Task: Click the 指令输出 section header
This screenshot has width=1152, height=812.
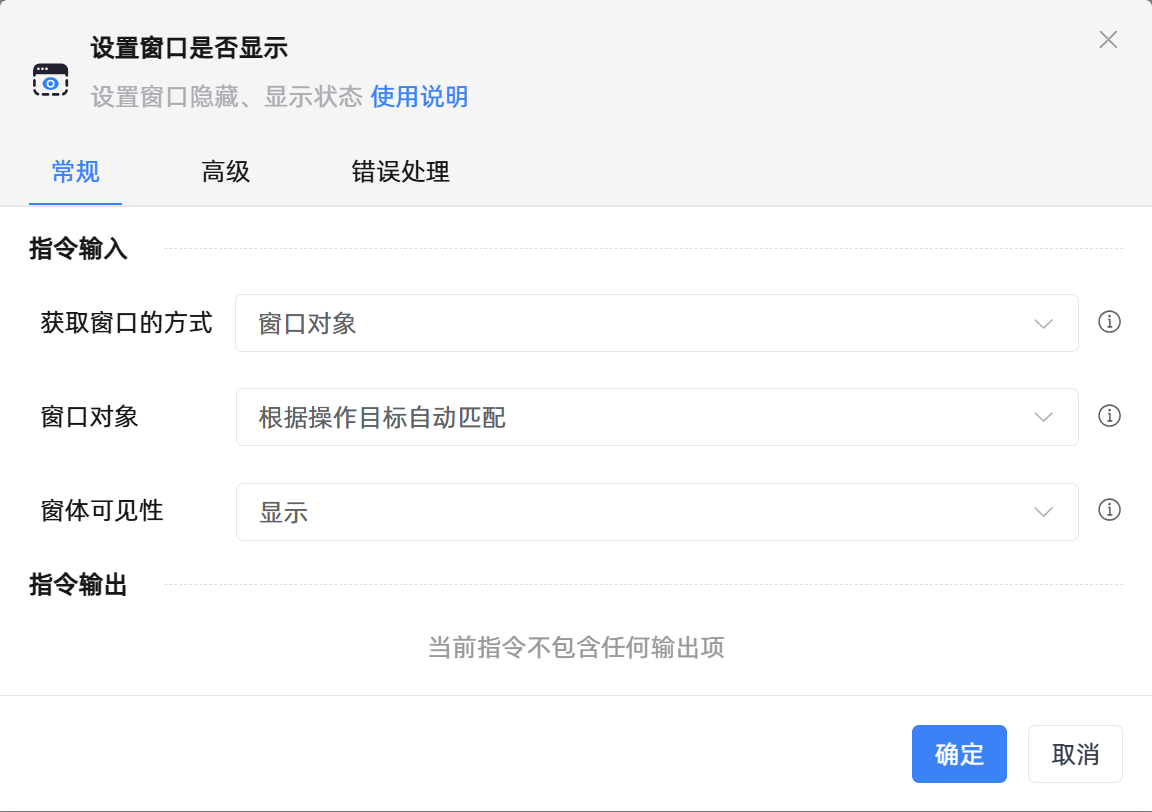Action: (x=77, y=586)
